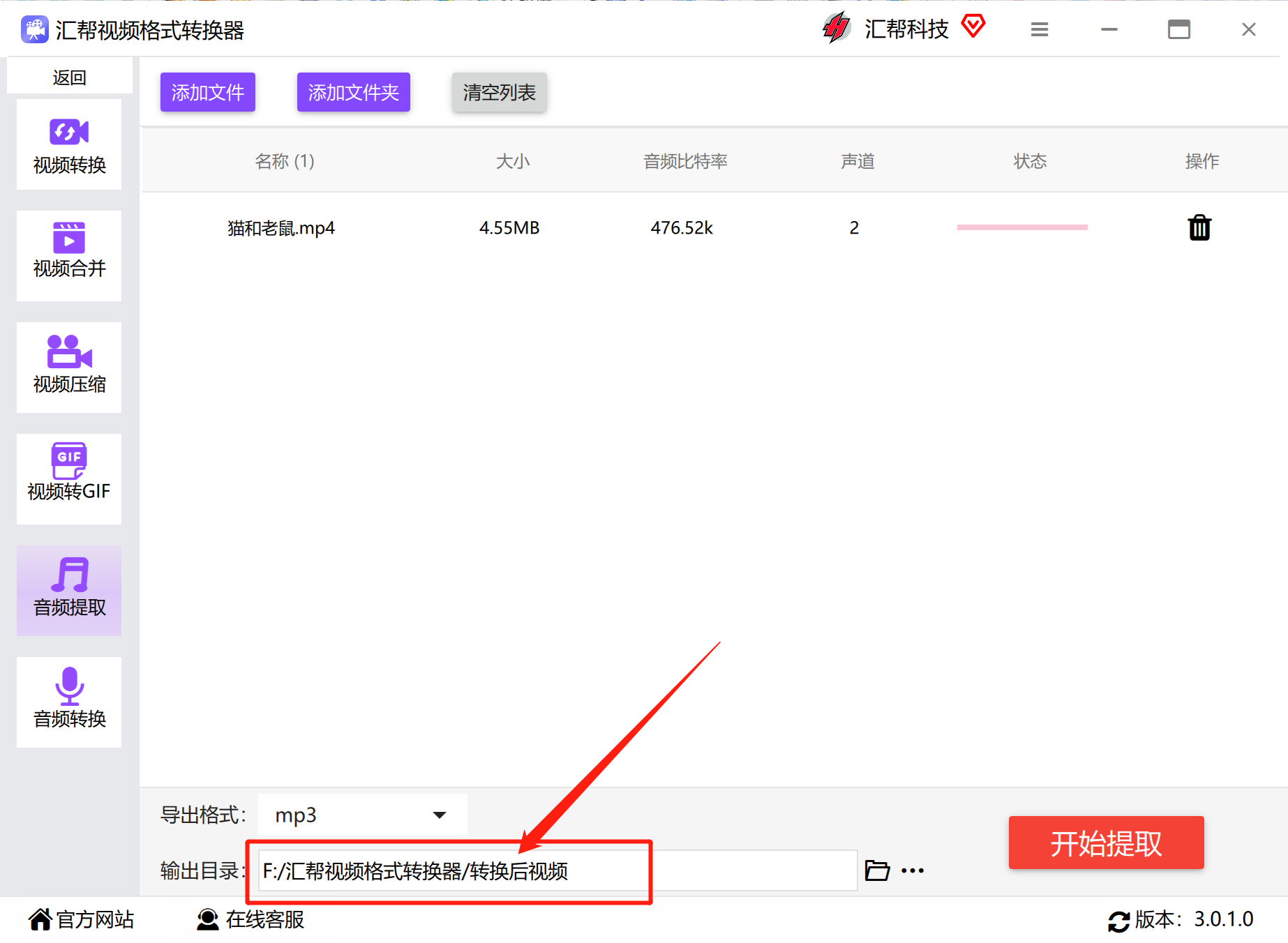Select the 音频提取 audio extract module
This screenshot has width=1288, height=943.
coord(69,591)
